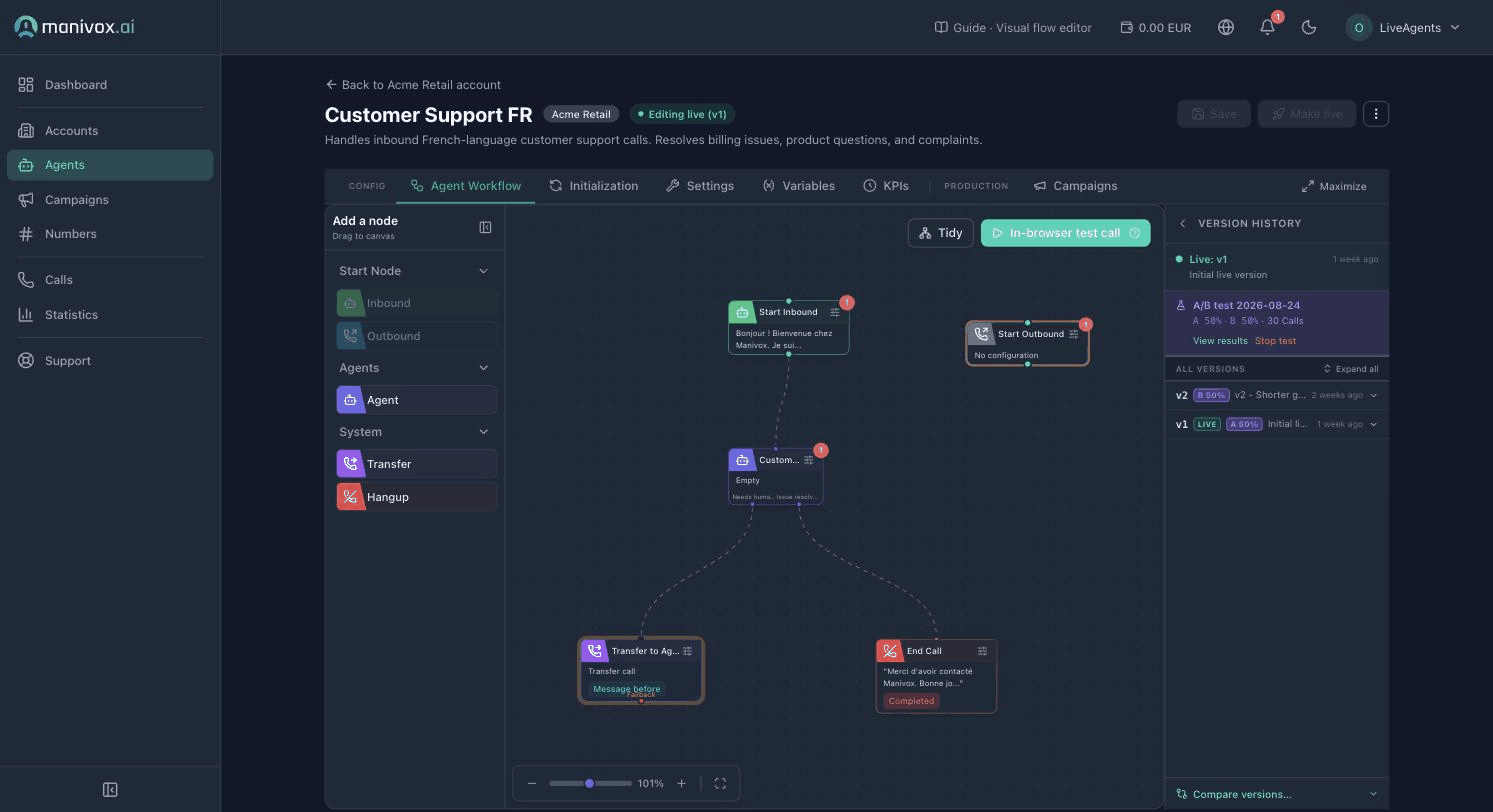Screen dimensions: 1493x812
Task: Open the Compare versions dropdown
Action: pos(1277,794)
